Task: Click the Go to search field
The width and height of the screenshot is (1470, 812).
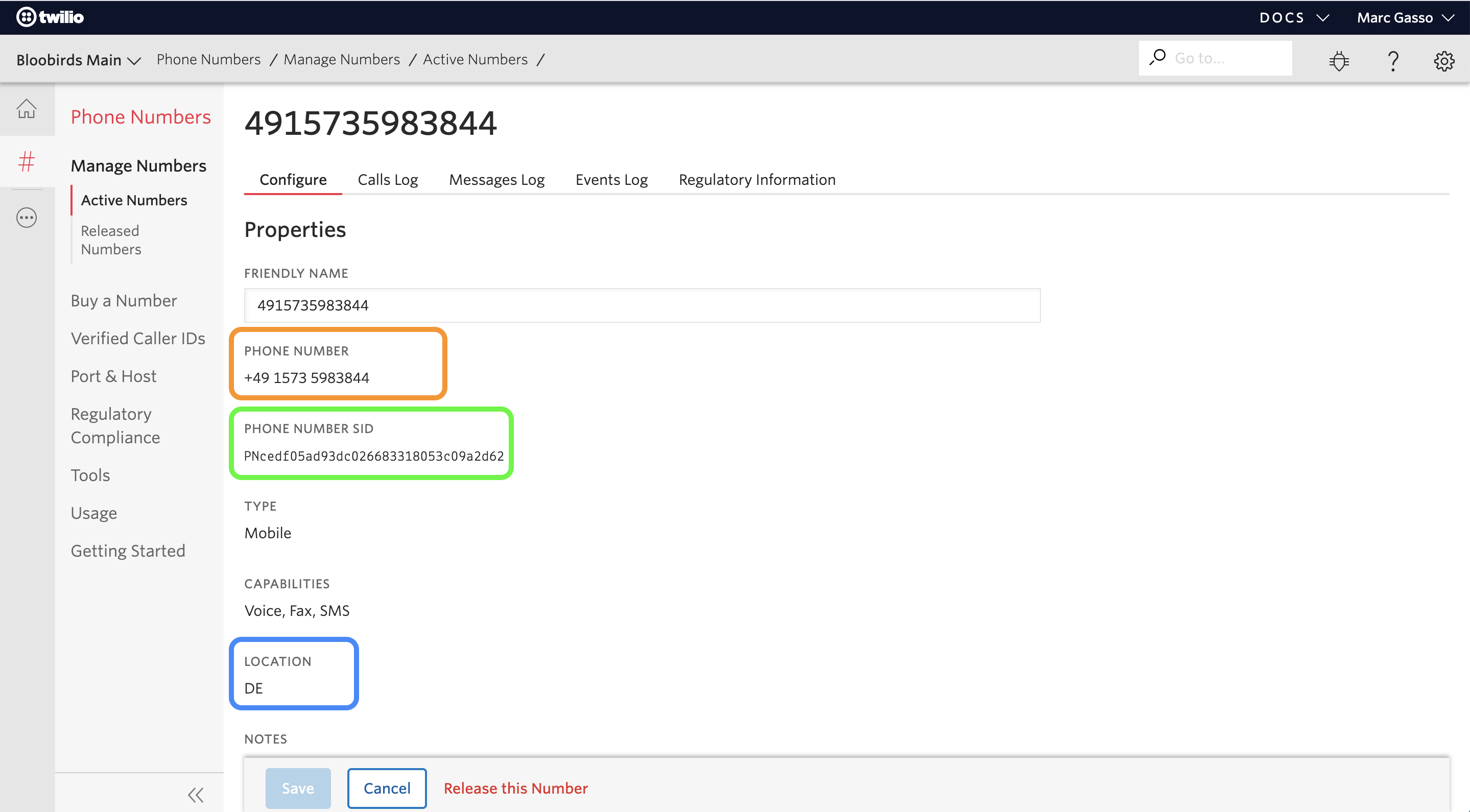Action: (x=1215, y=58)
